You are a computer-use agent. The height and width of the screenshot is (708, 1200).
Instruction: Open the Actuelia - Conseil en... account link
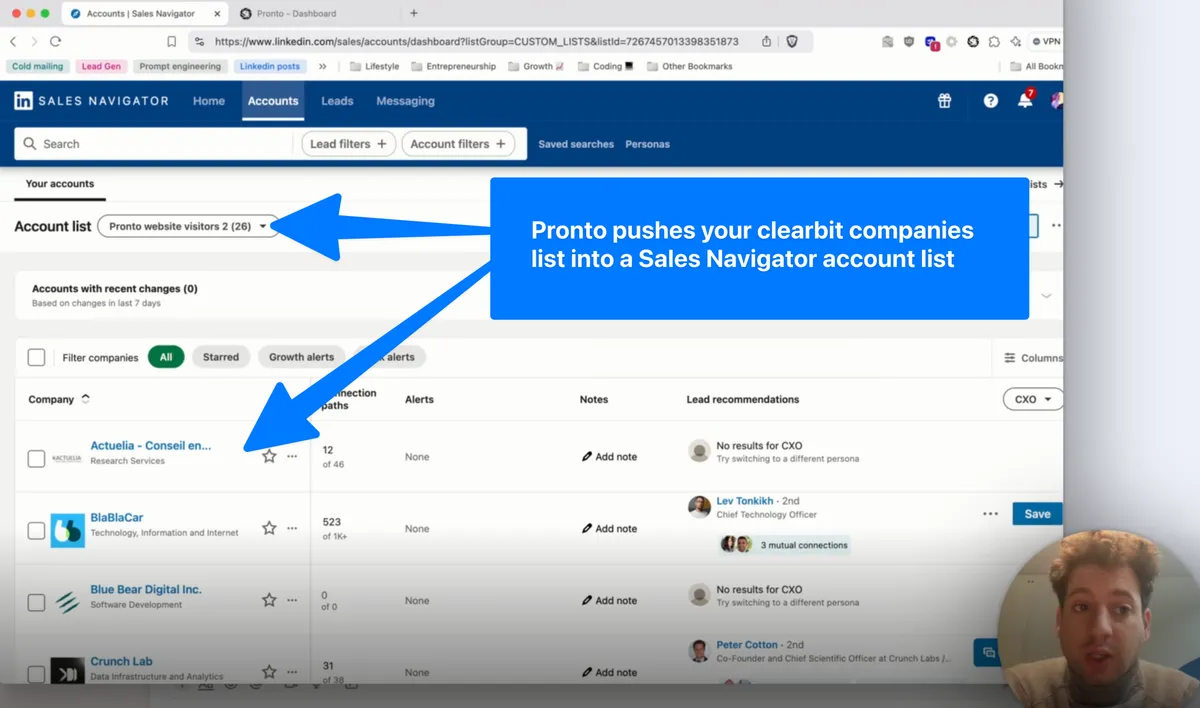pos(151,446)
